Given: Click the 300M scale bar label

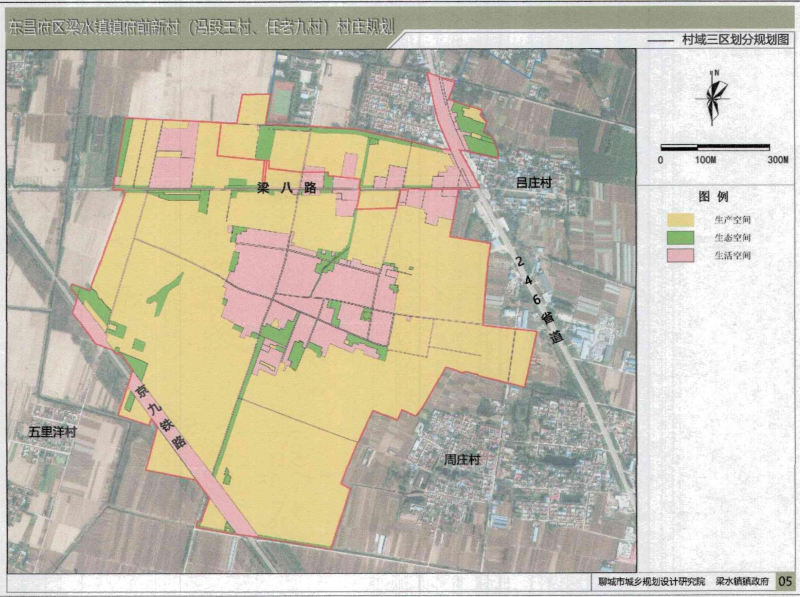Looking at the screenshot, I should coord(777,160).
